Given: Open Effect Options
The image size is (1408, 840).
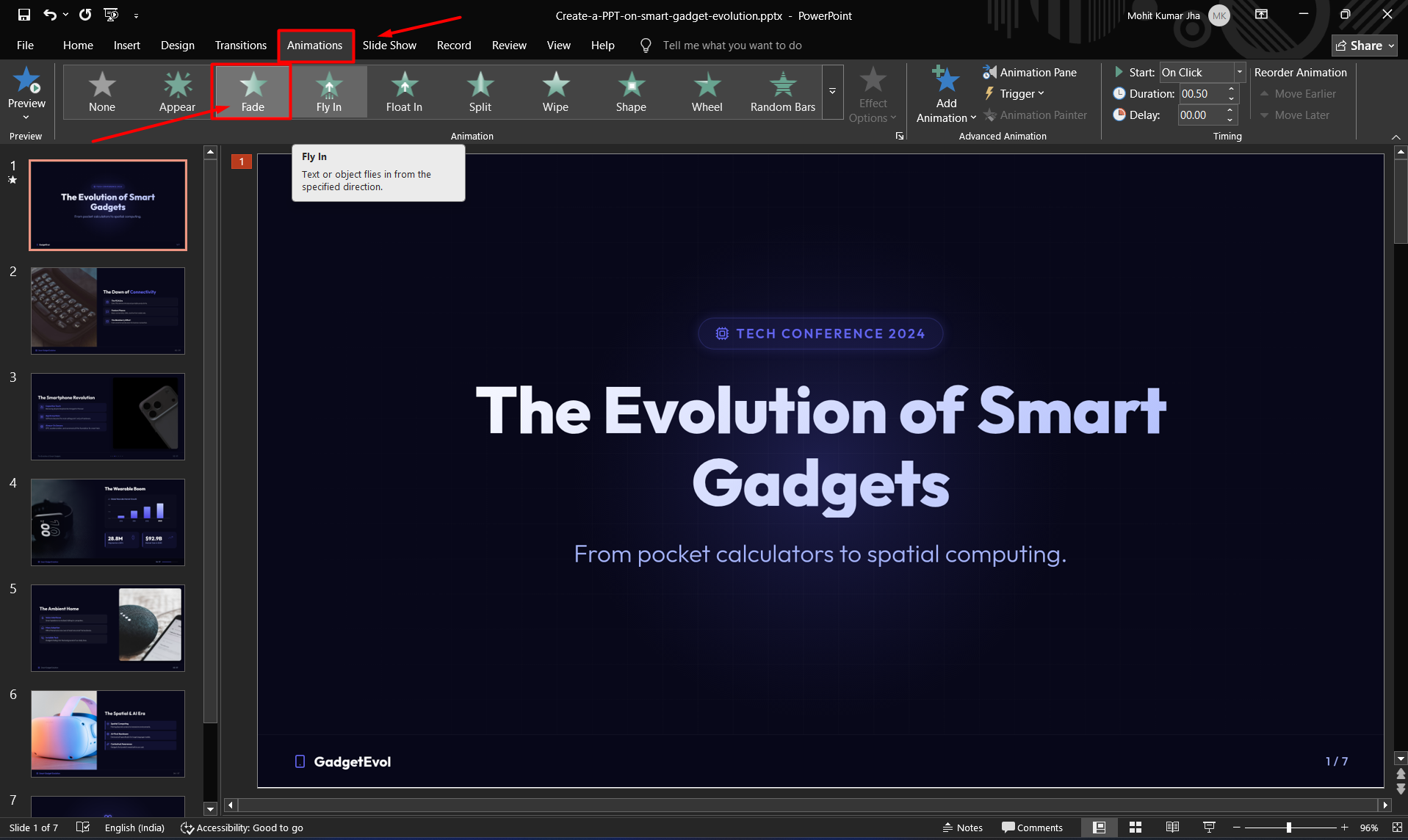Looking at the screenshot, I should (x=873, y=95).
